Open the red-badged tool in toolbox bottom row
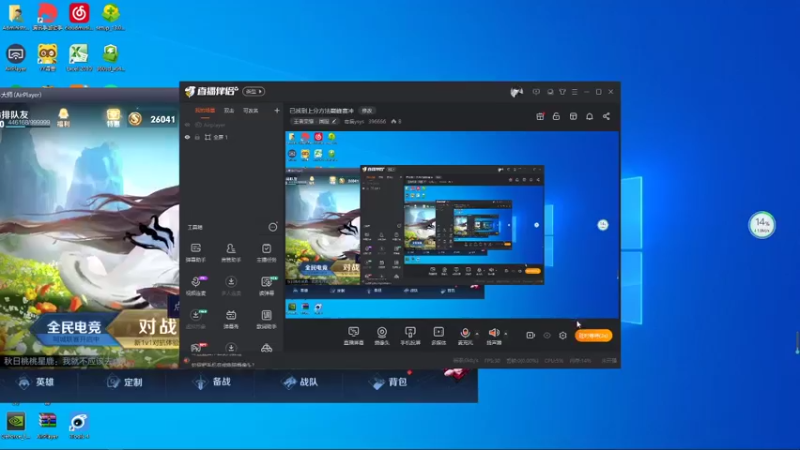 (x=196, y=348)
